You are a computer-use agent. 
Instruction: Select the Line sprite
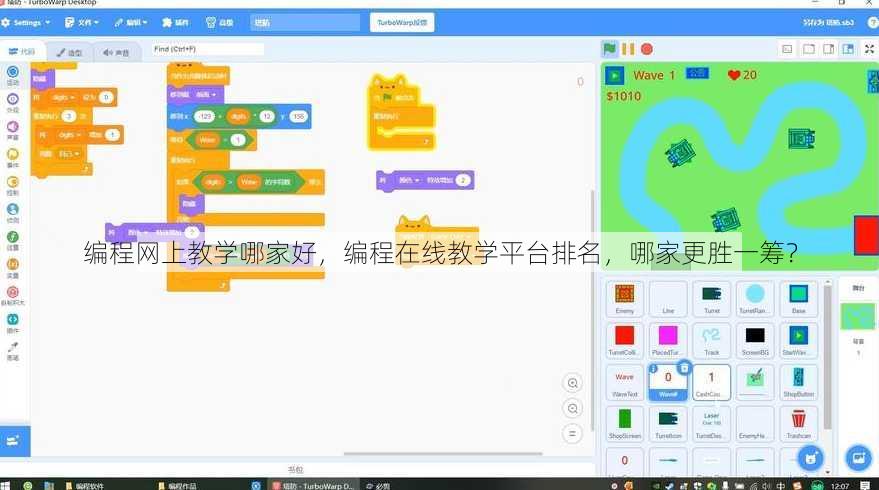[x=668, y=299]
